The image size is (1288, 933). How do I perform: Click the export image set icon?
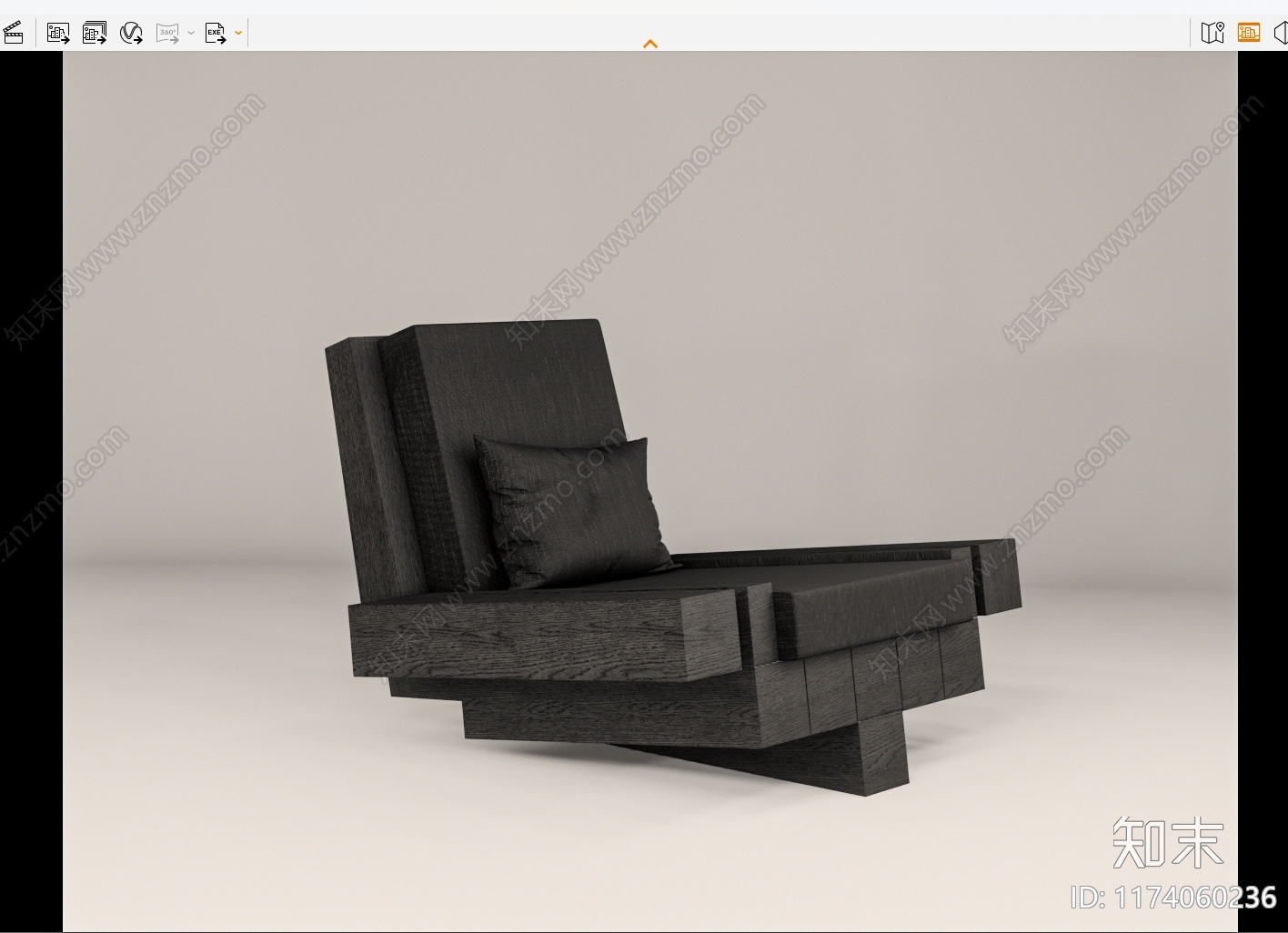95,33
